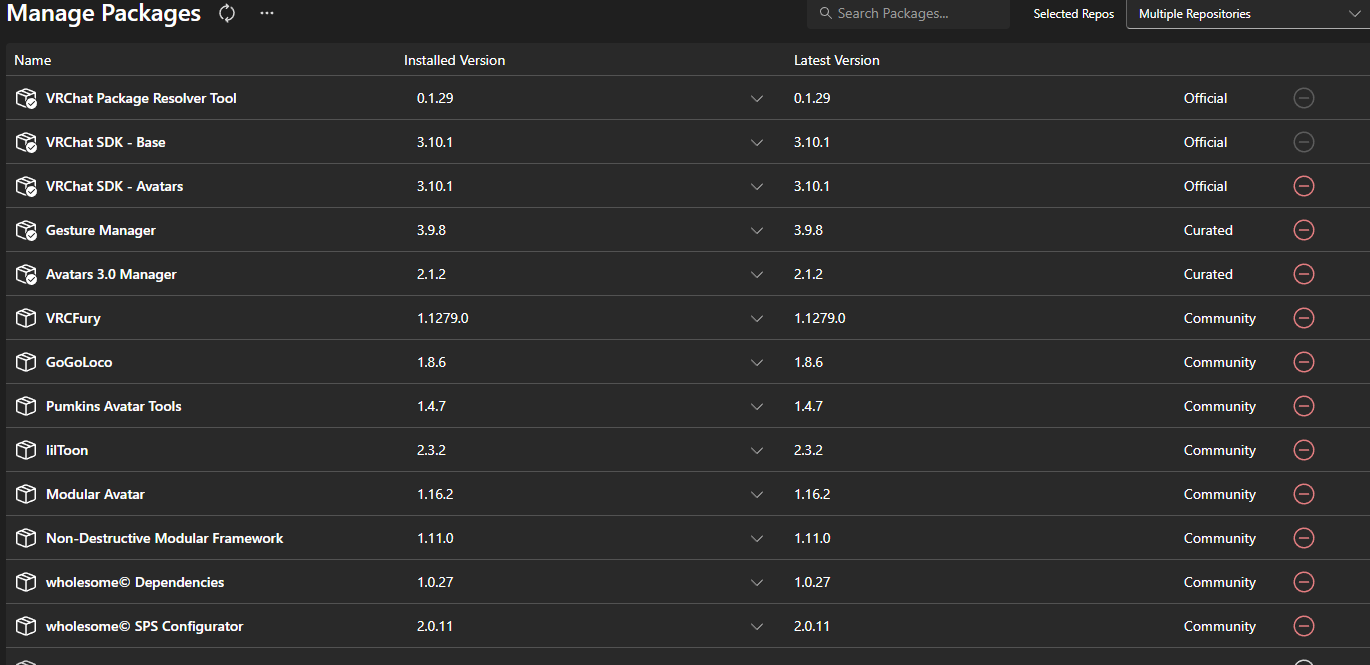
Task: Click the lilToon package name
Action: [x=67, y=450]
